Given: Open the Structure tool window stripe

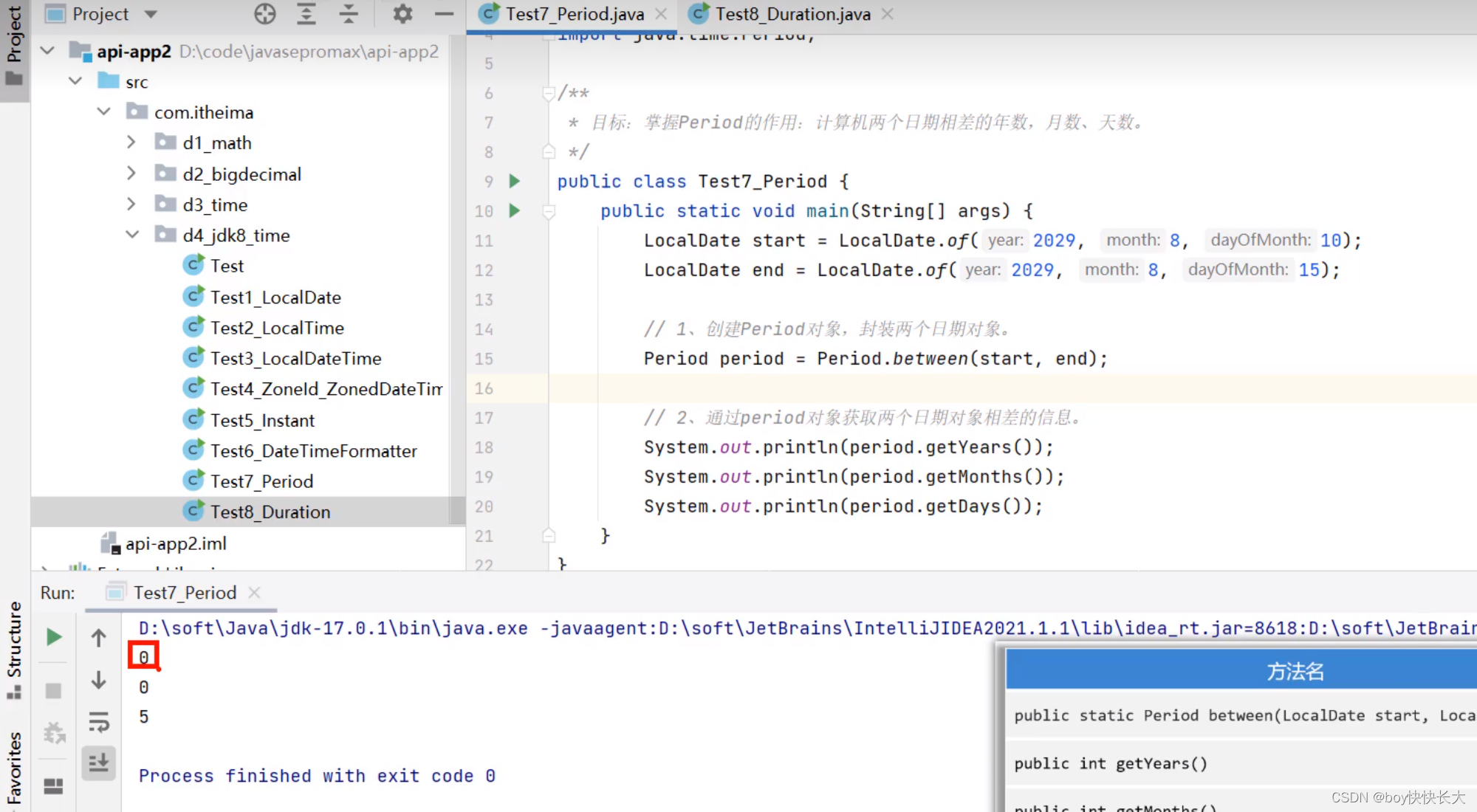Looking at the screenshot, I should point(14,650).
